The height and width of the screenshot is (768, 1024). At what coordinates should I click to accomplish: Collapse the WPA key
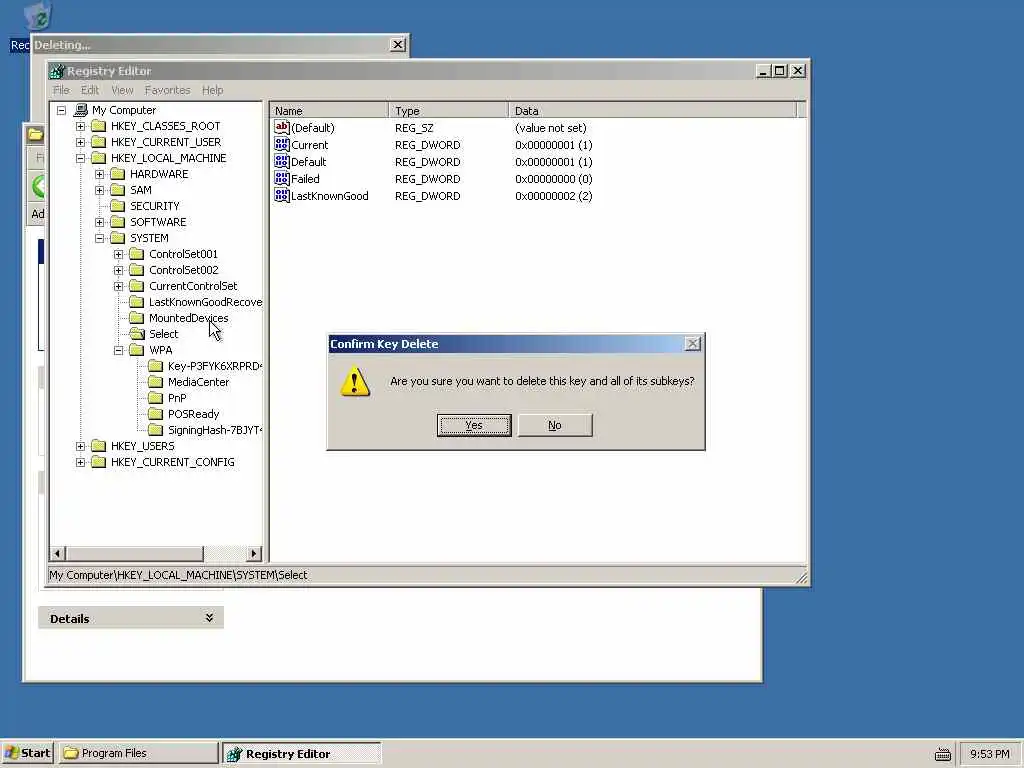point(118,350)
